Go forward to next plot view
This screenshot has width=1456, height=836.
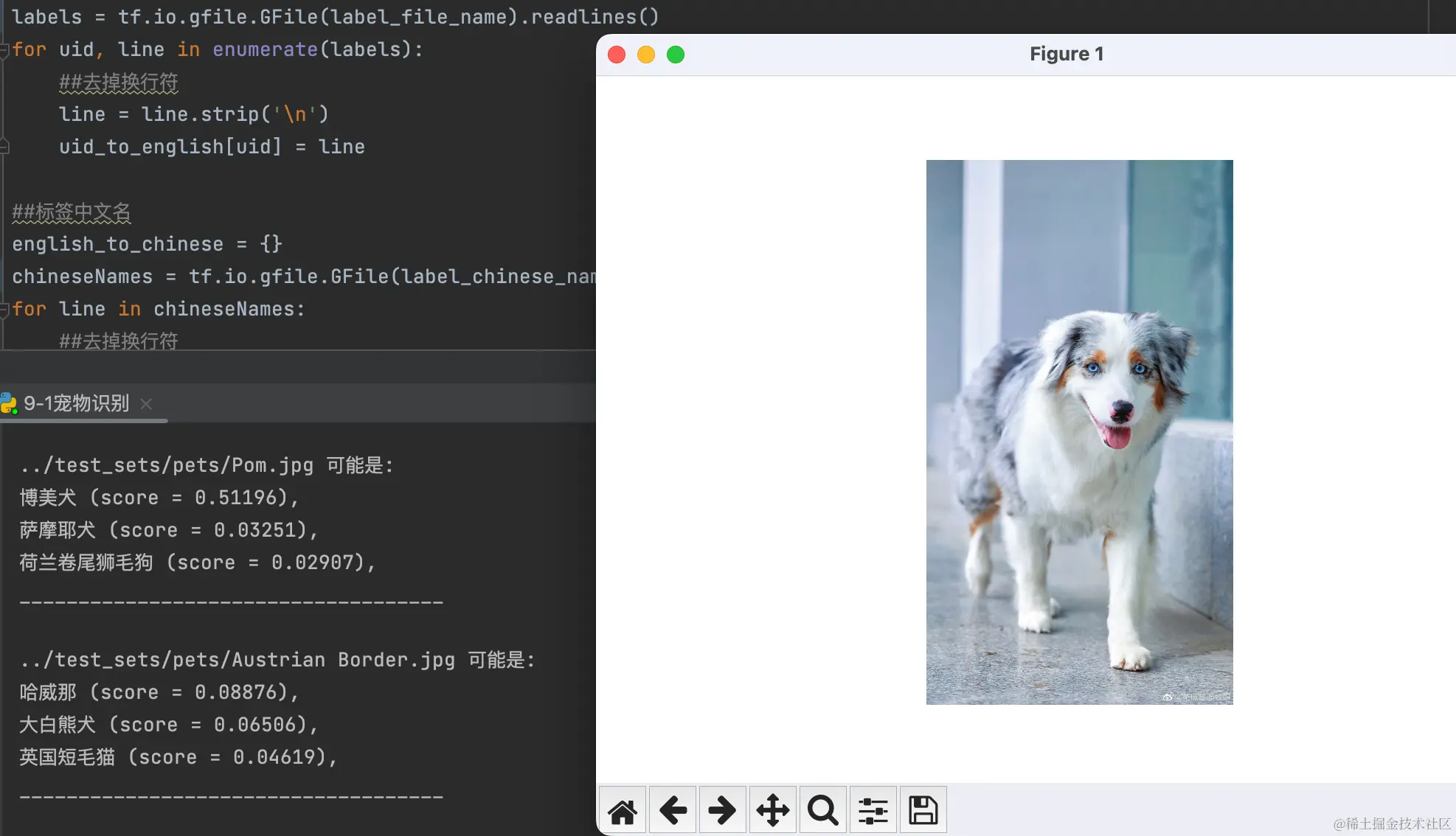tap(722, 811)
